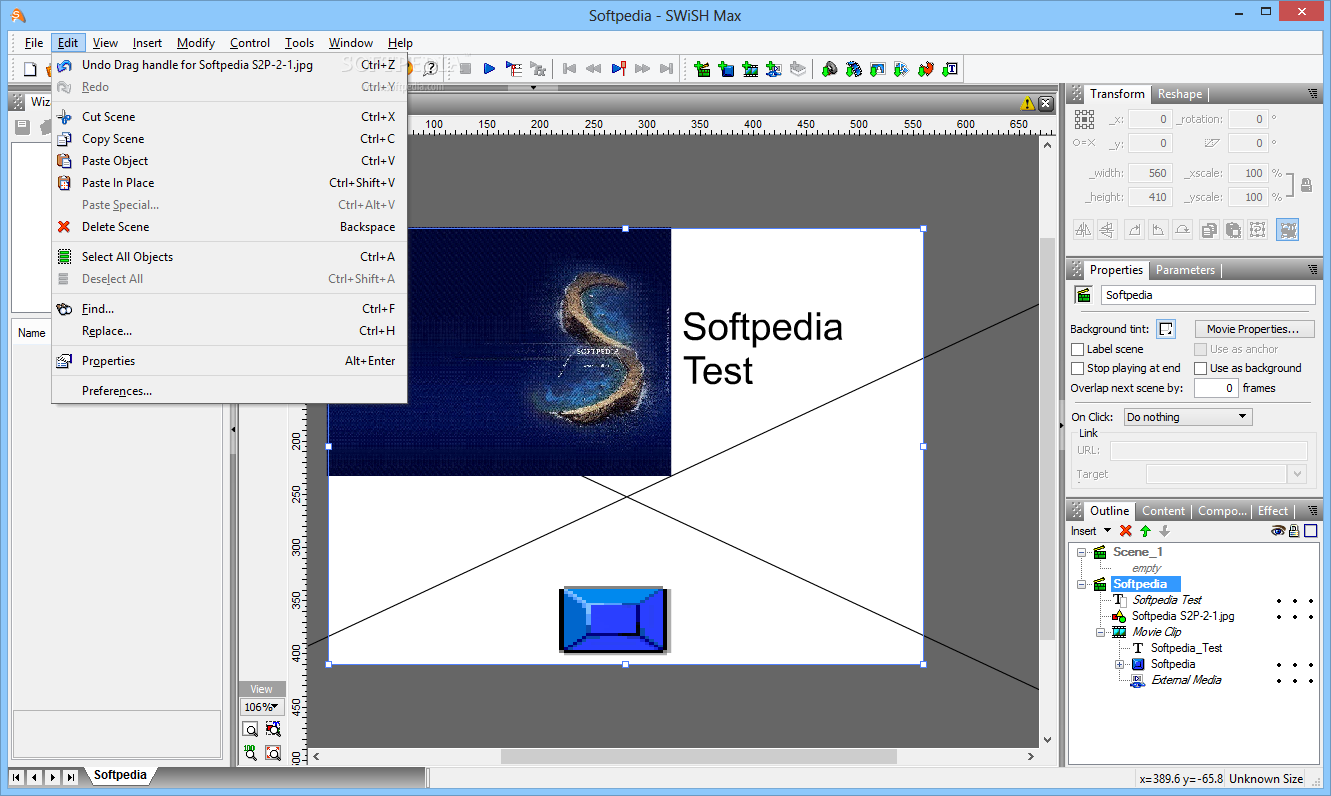Click the yellow warning icon above canvas
Image resolution: width=1331 pixels, height=796 pixels.
click(1028, 103)
